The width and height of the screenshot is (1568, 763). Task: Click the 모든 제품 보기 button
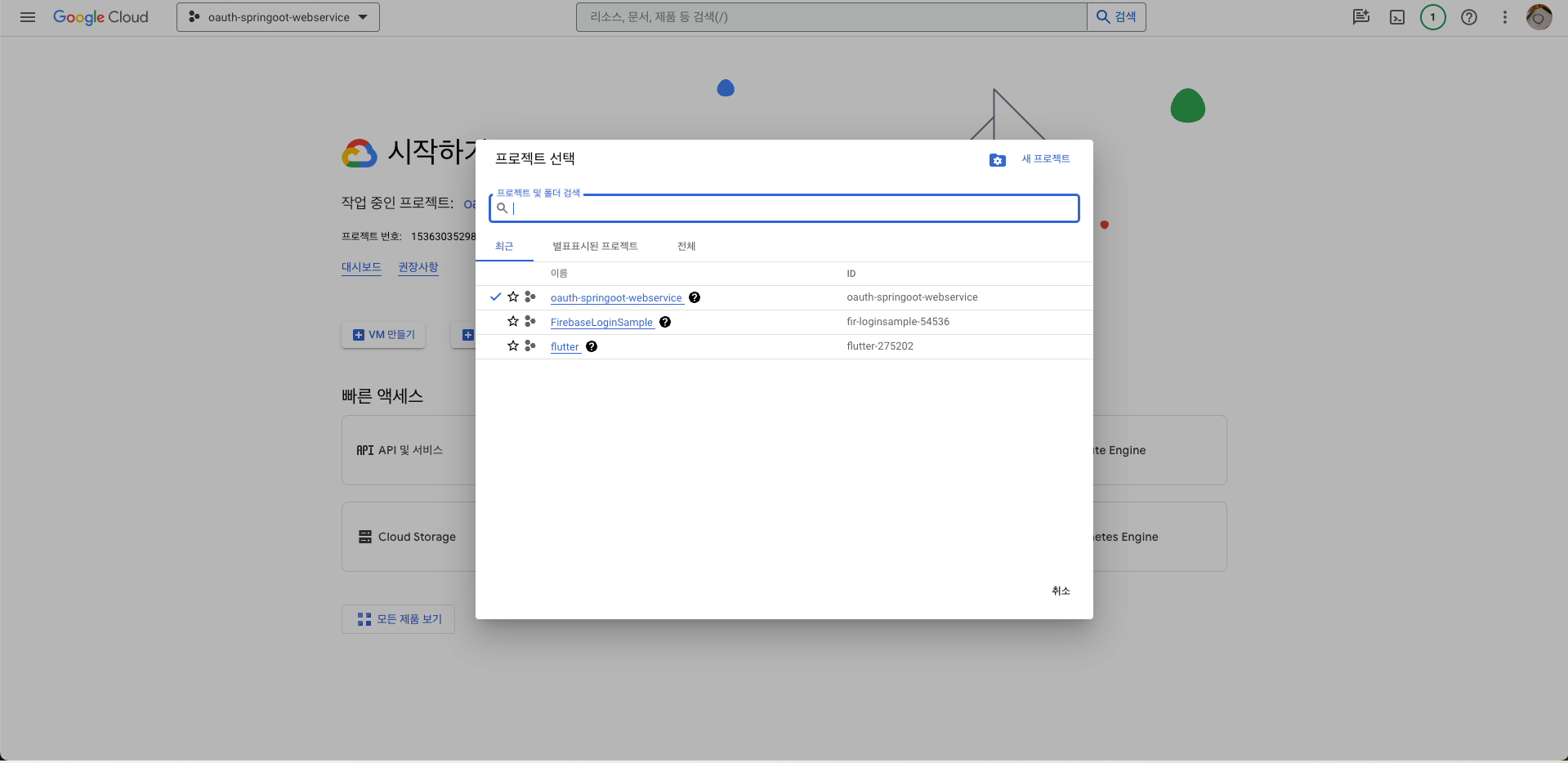coord(398,619)
